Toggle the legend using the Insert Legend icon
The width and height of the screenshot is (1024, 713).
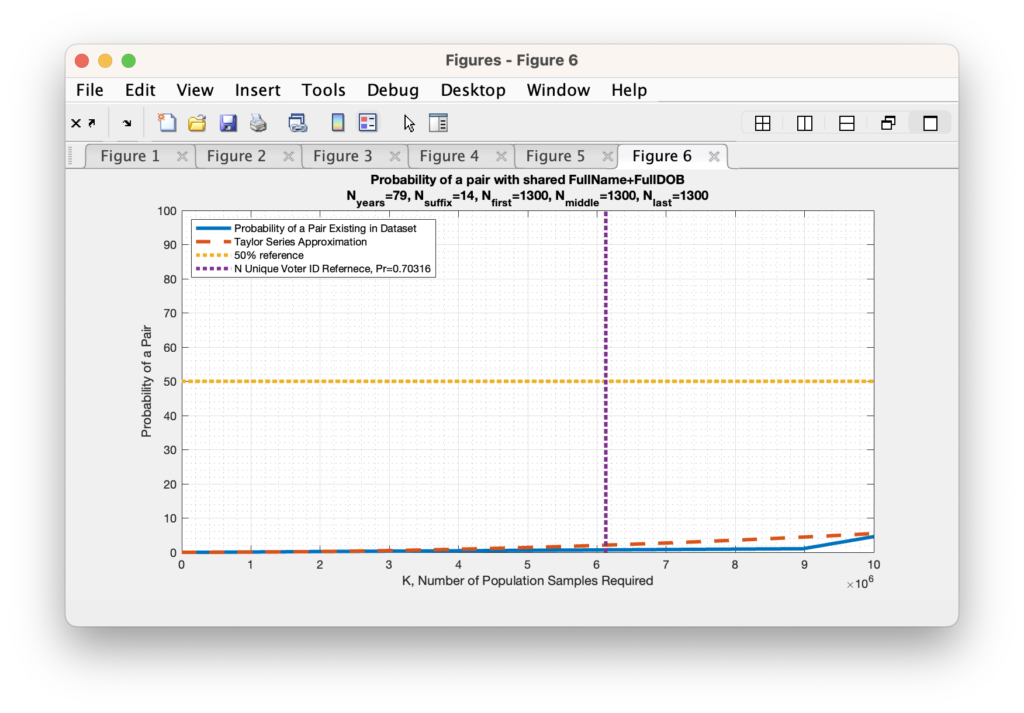pyautogui.click(x=368, y=123)
